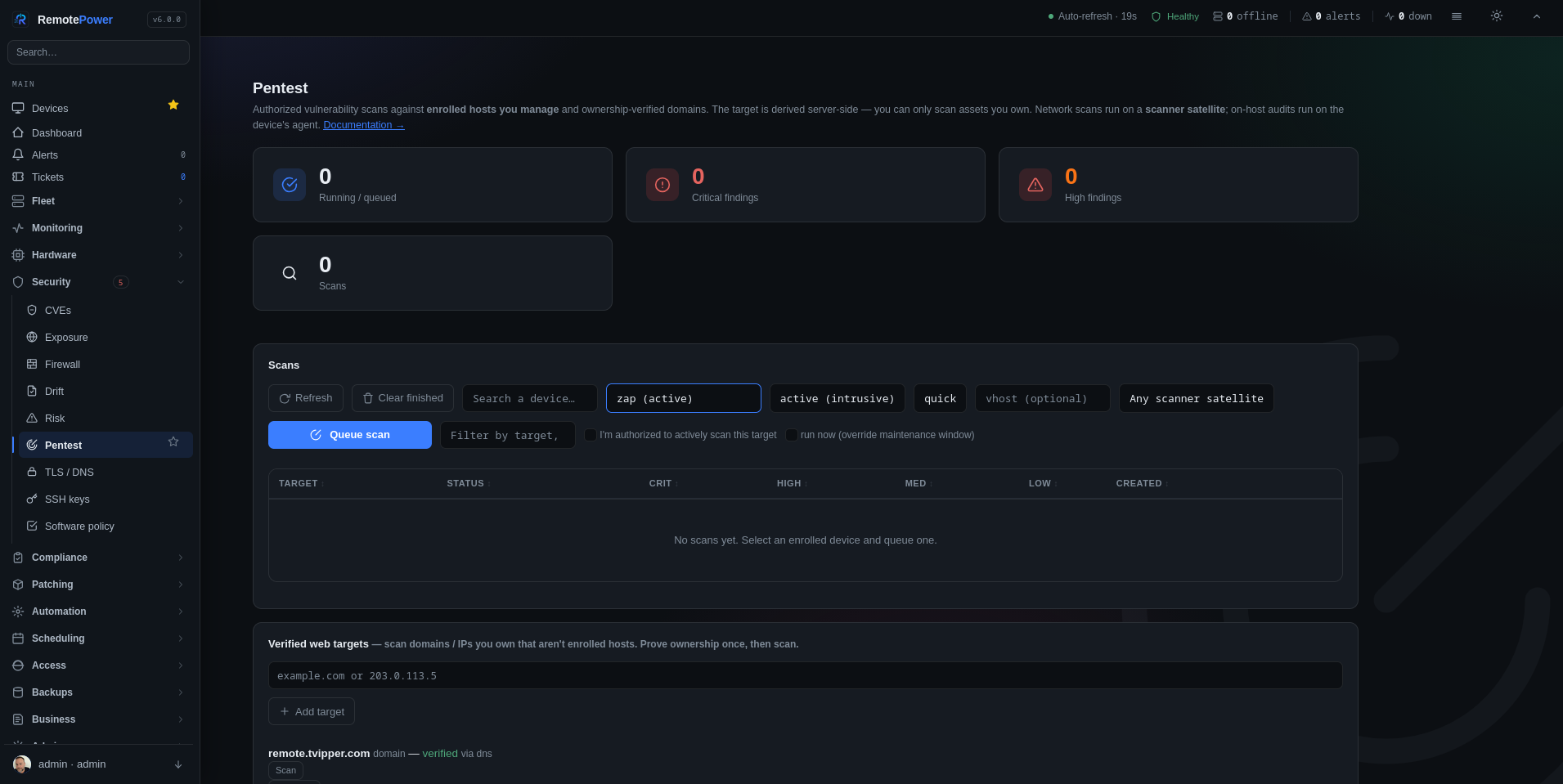Viewport: 1563px width, 784px height.
Task: Click the sidebar Search field
Action: point(98,52)
